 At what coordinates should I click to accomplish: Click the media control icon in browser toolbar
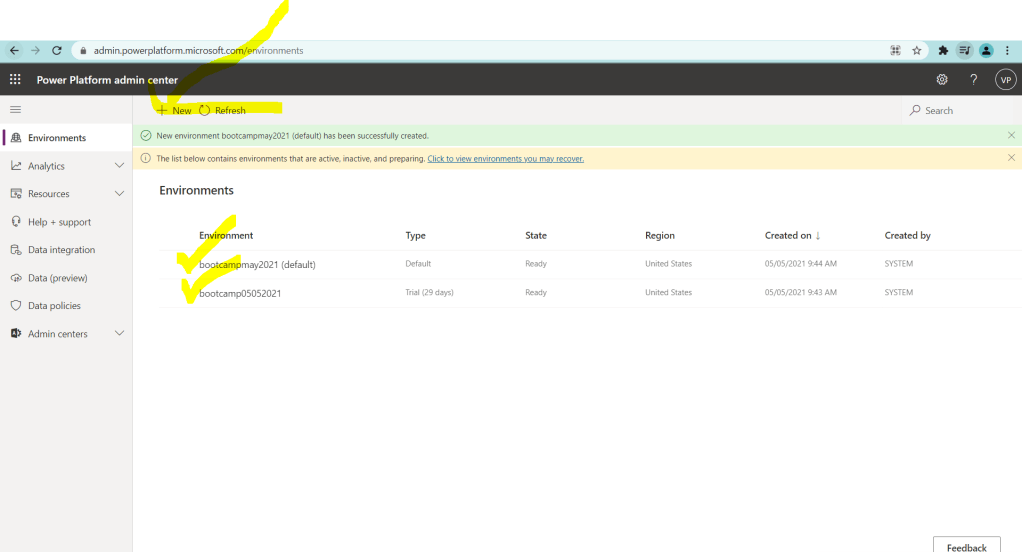[965, 50]
